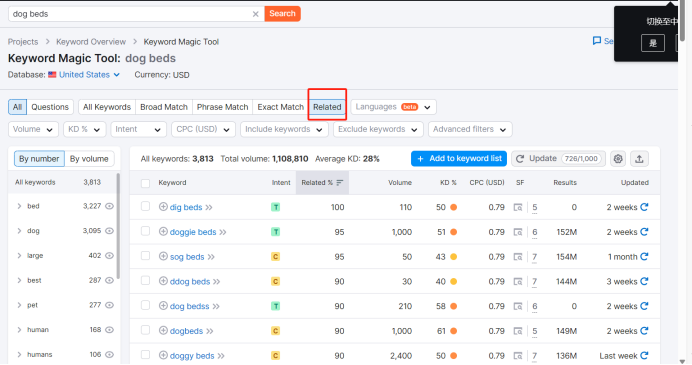Sort by Related % column icon
This screenshot has height=365, width=692.
(339, 183)
